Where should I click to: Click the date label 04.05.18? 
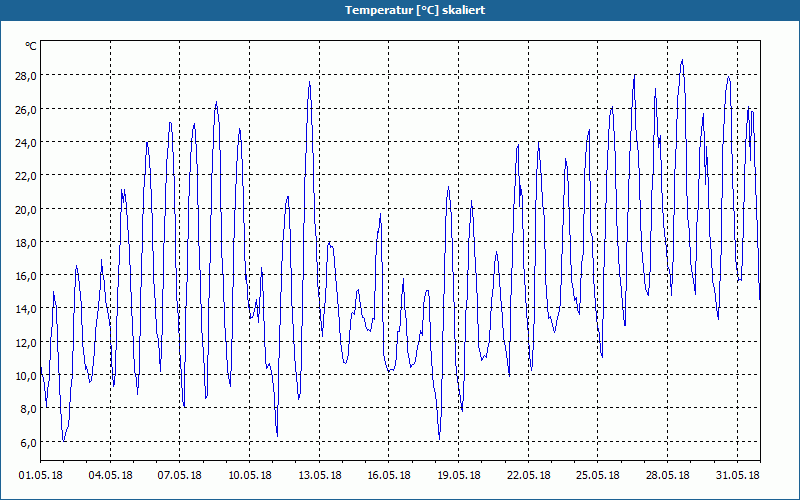pos(110,476)
